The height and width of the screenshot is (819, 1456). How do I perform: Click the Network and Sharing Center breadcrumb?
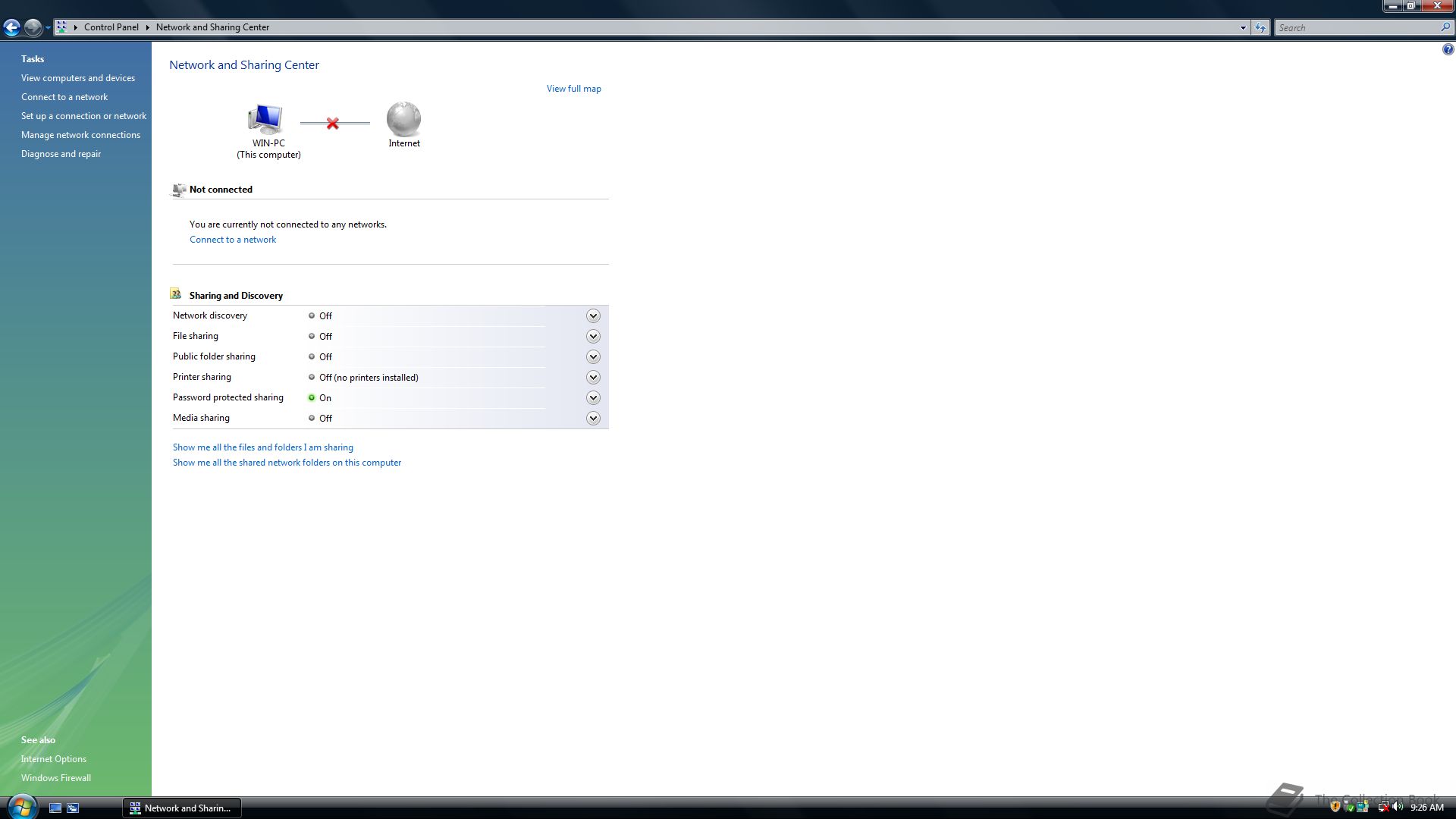click(212, 27)
